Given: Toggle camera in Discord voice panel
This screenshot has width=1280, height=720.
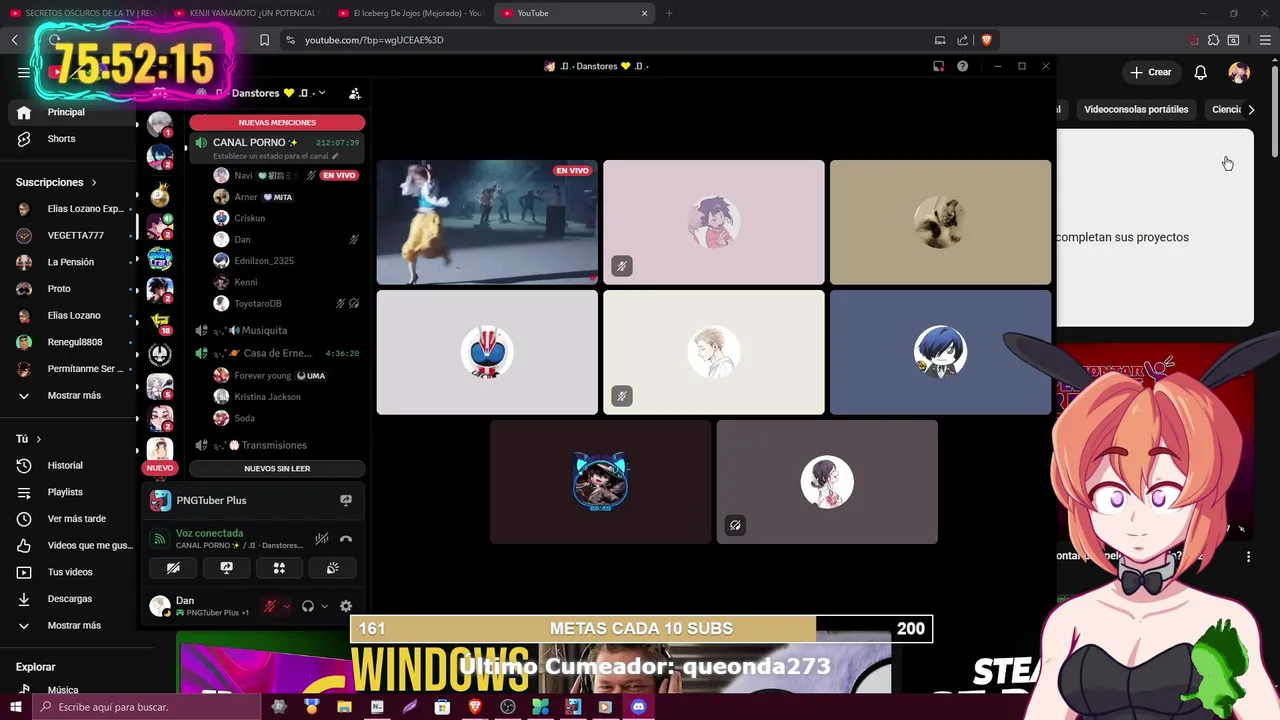Looking at the screenshot, I should (x=173, y=568).
